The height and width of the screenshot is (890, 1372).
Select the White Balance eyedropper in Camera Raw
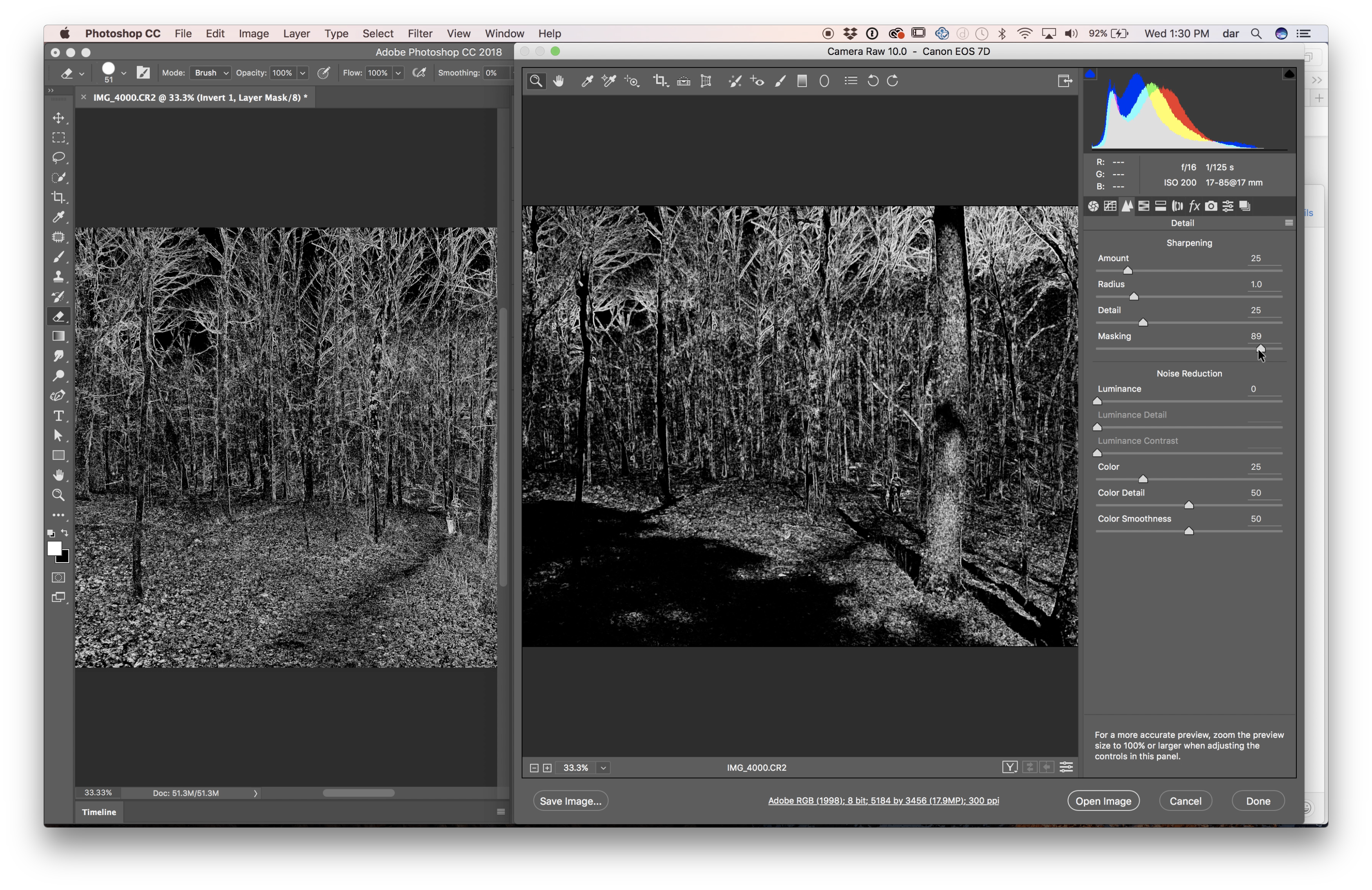(x=587, y=81)
